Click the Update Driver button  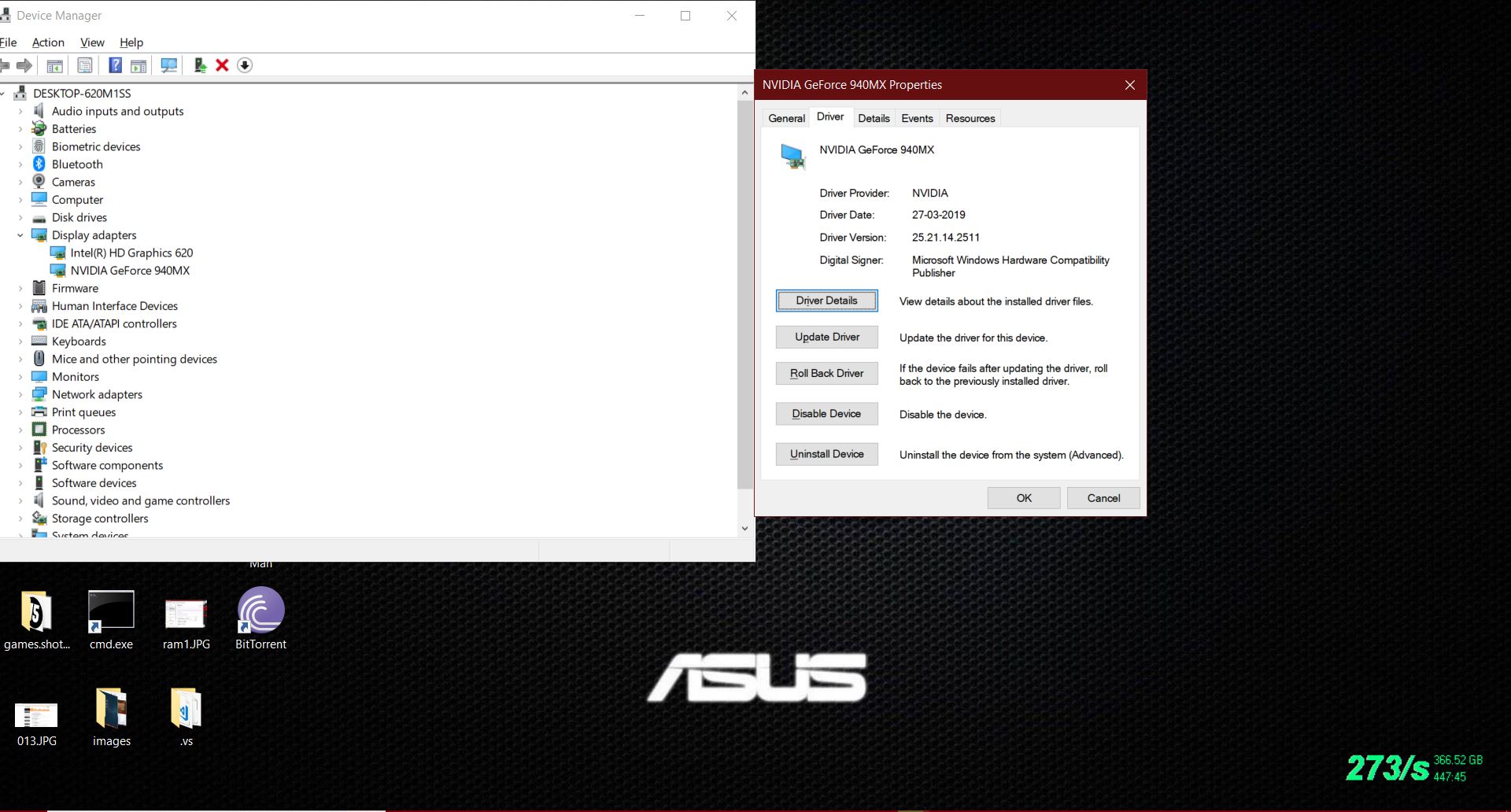click(x=826, y=337)
